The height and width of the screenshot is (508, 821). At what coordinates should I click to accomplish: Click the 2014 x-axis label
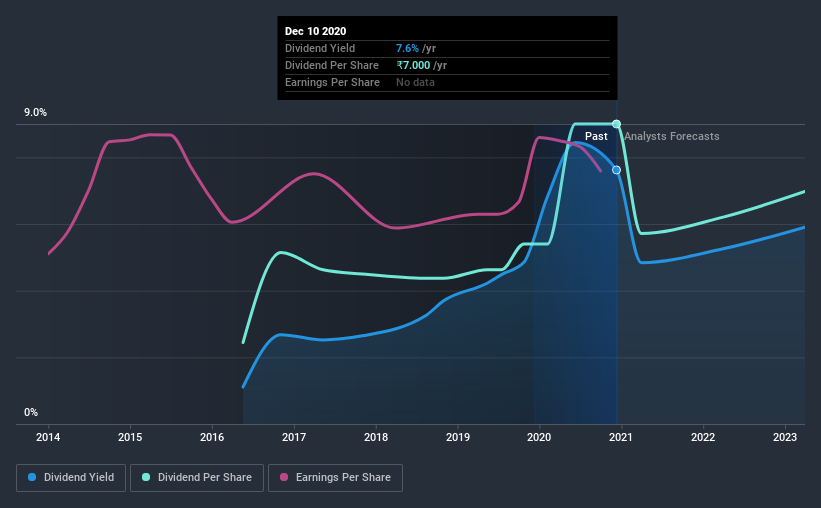(48, 437)
